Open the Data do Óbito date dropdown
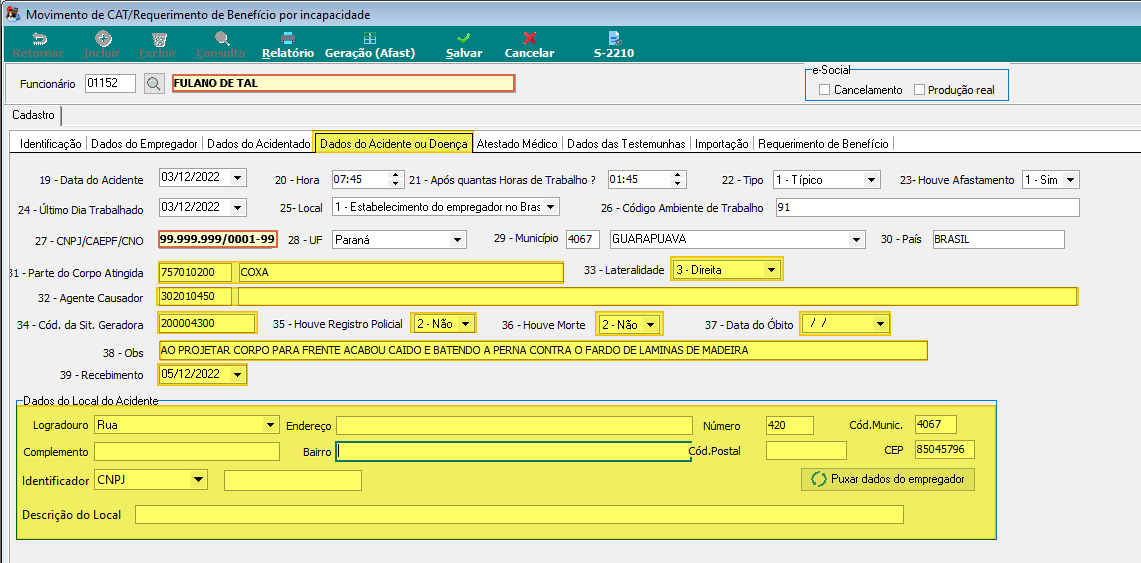This screenshot has height=563, width=1141. pos(880,324)
